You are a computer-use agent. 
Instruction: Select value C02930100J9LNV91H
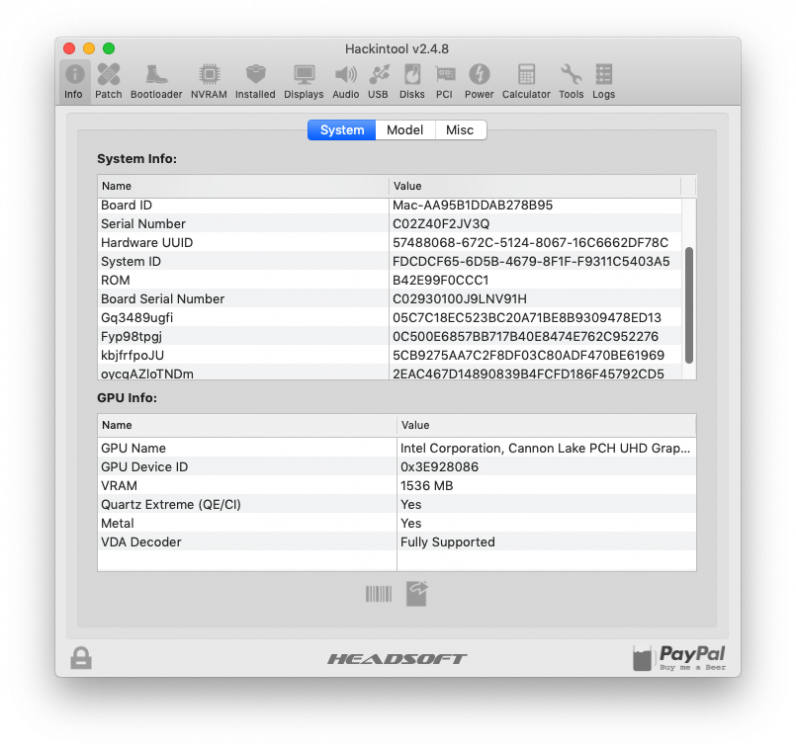pyautogui.click(x=459, y=299)
